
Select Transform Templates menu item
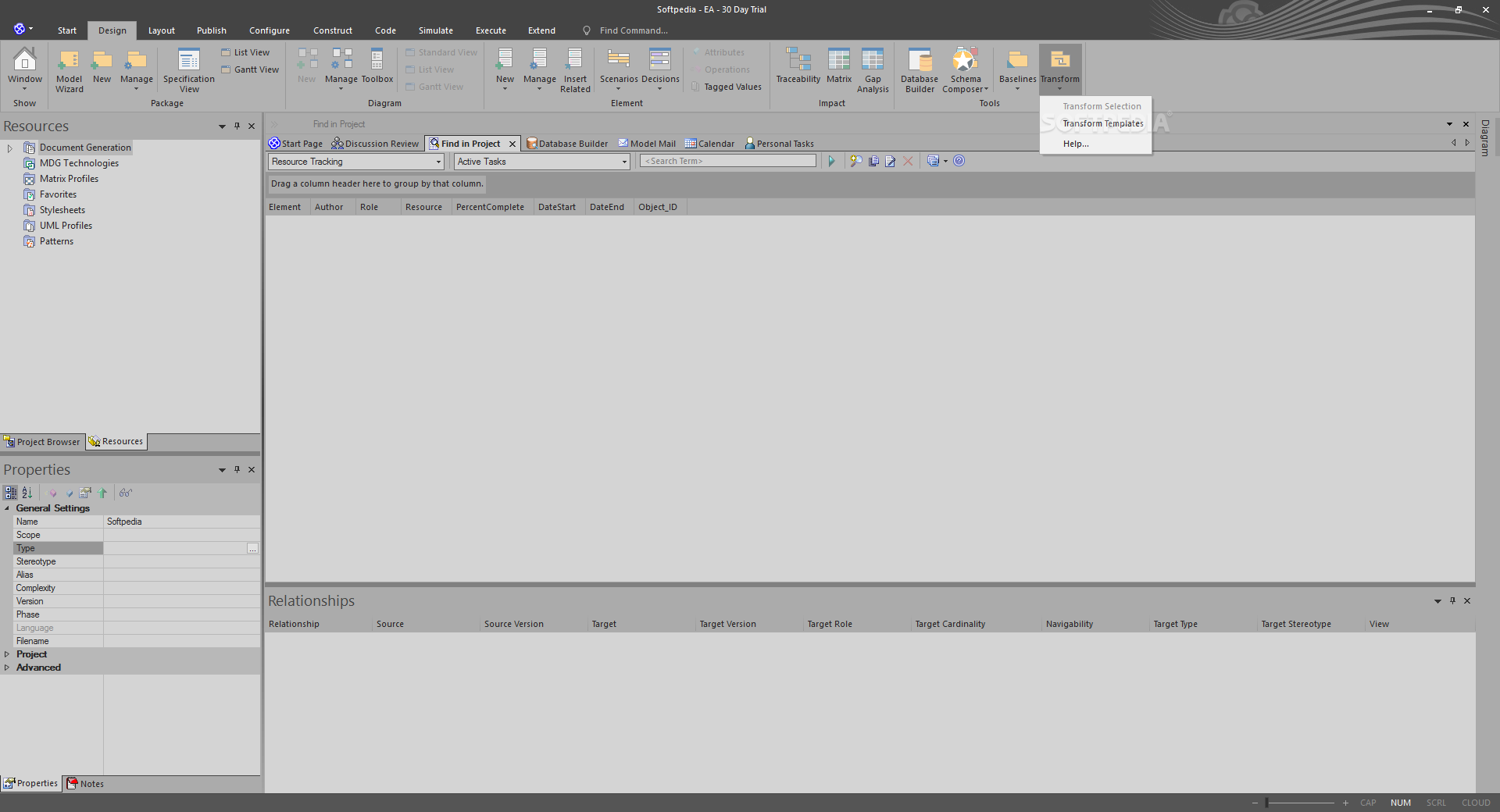pos(1102,123)
